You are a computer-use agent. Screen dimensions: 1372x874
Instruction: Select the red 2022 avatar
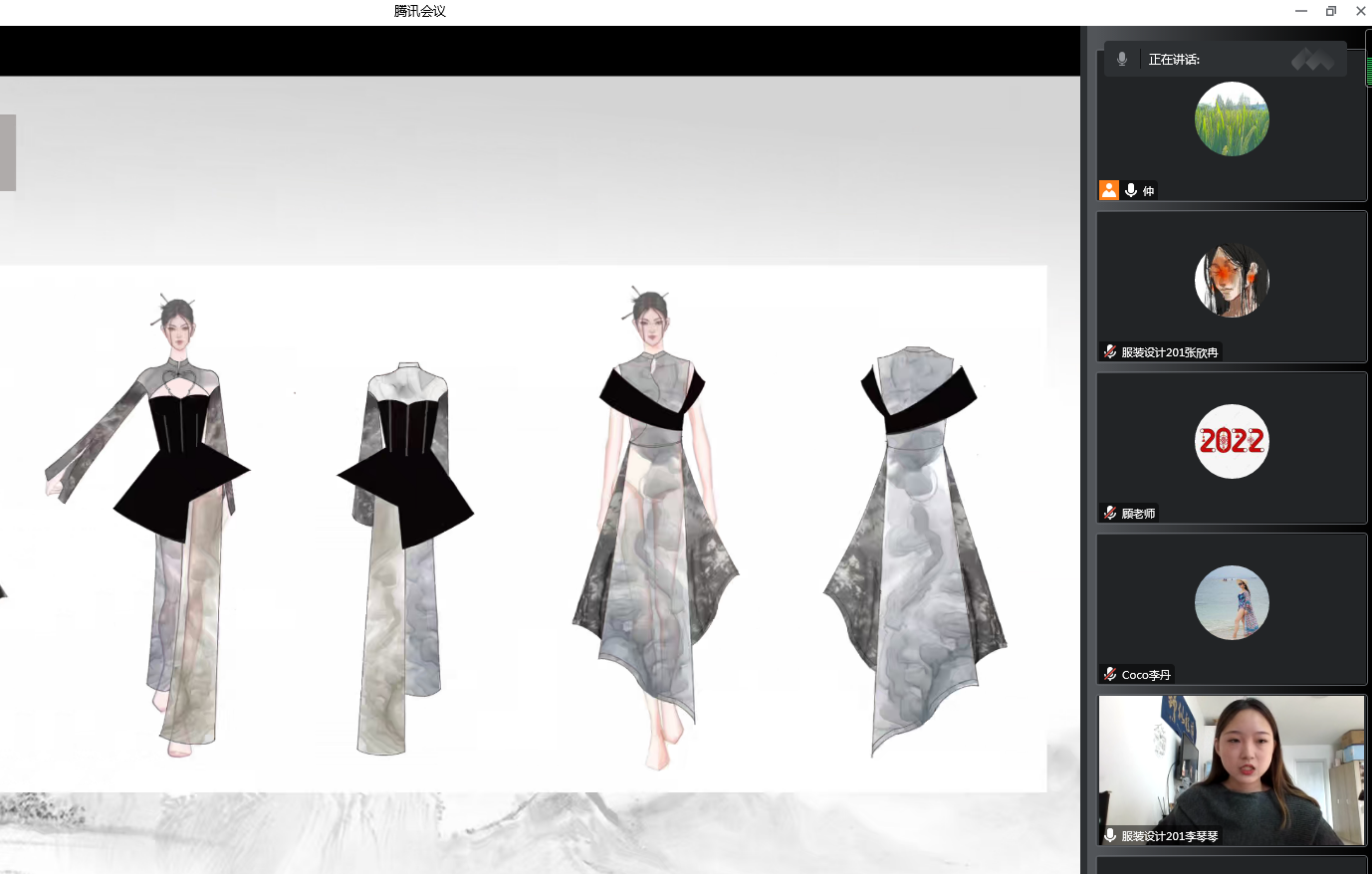point(1232,441)
